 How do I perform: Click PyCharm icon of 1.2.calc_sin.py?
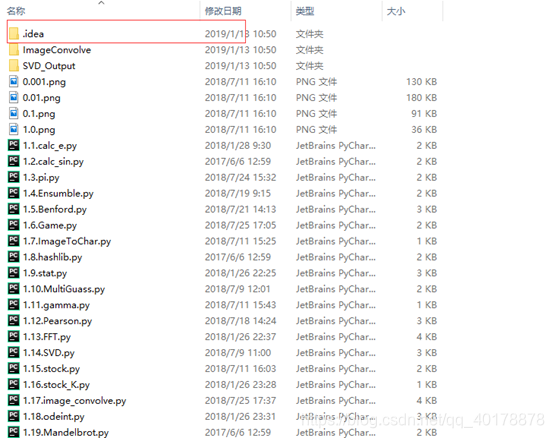13,161
